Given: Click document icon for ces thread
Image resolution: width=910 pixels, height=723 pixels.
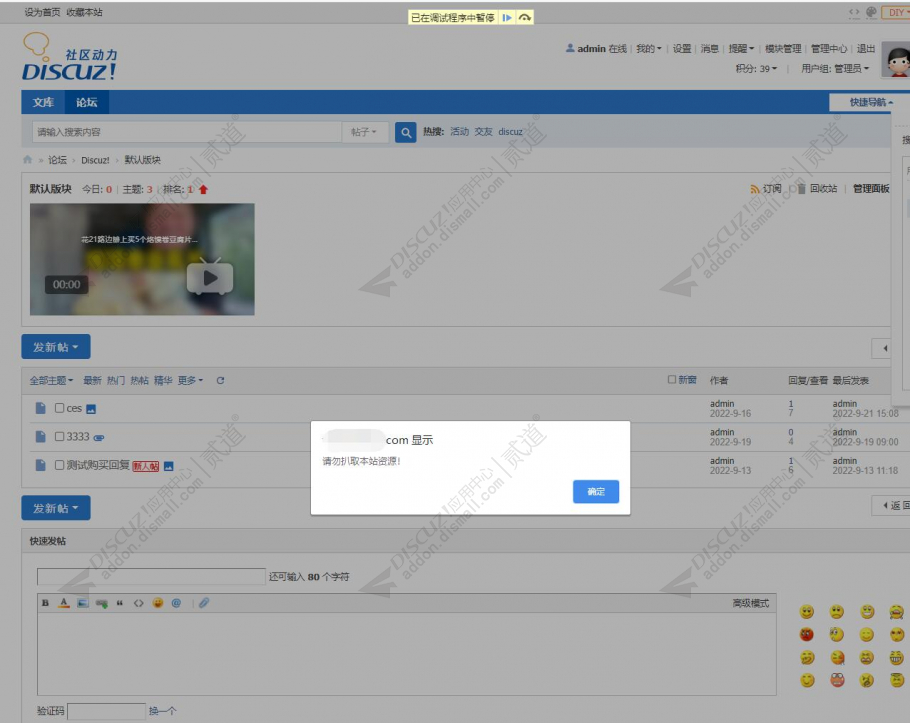Looking at the screenshot, I should 41,408.
